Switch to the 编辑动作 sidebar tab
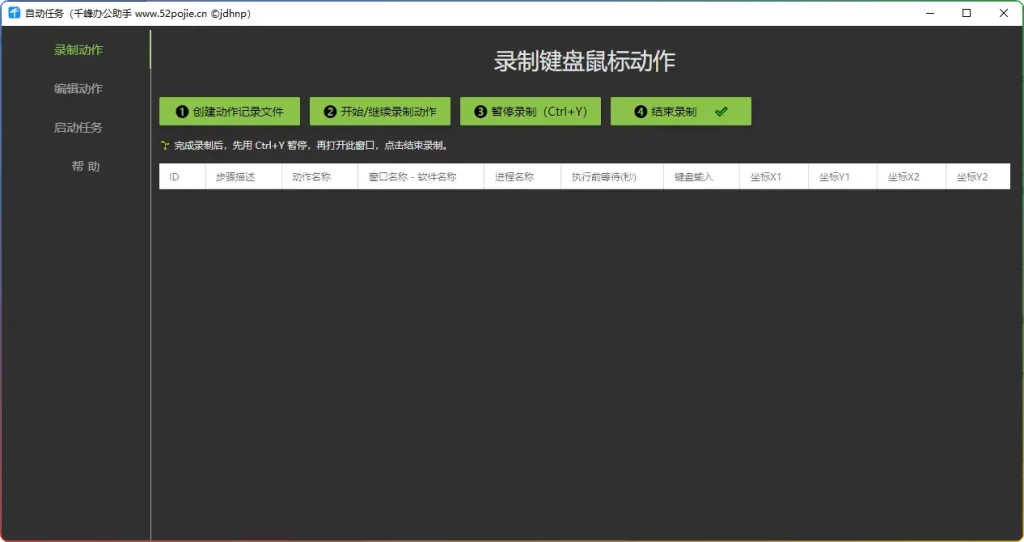The height and width of the screenshot is (542, 1024). [78, 89]
